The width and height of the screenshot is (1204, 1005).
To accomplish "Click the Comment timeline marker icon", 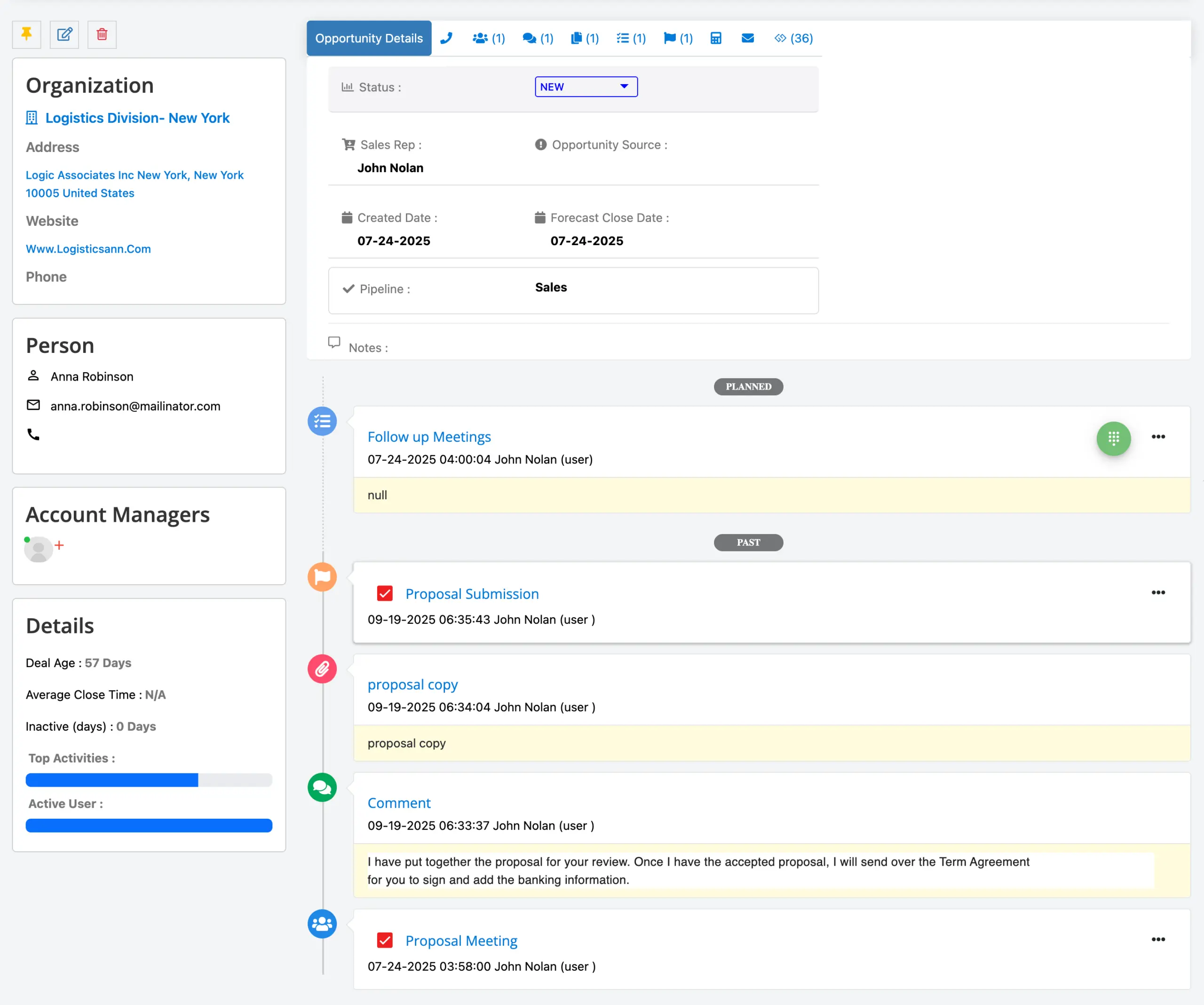I will 322,787.
